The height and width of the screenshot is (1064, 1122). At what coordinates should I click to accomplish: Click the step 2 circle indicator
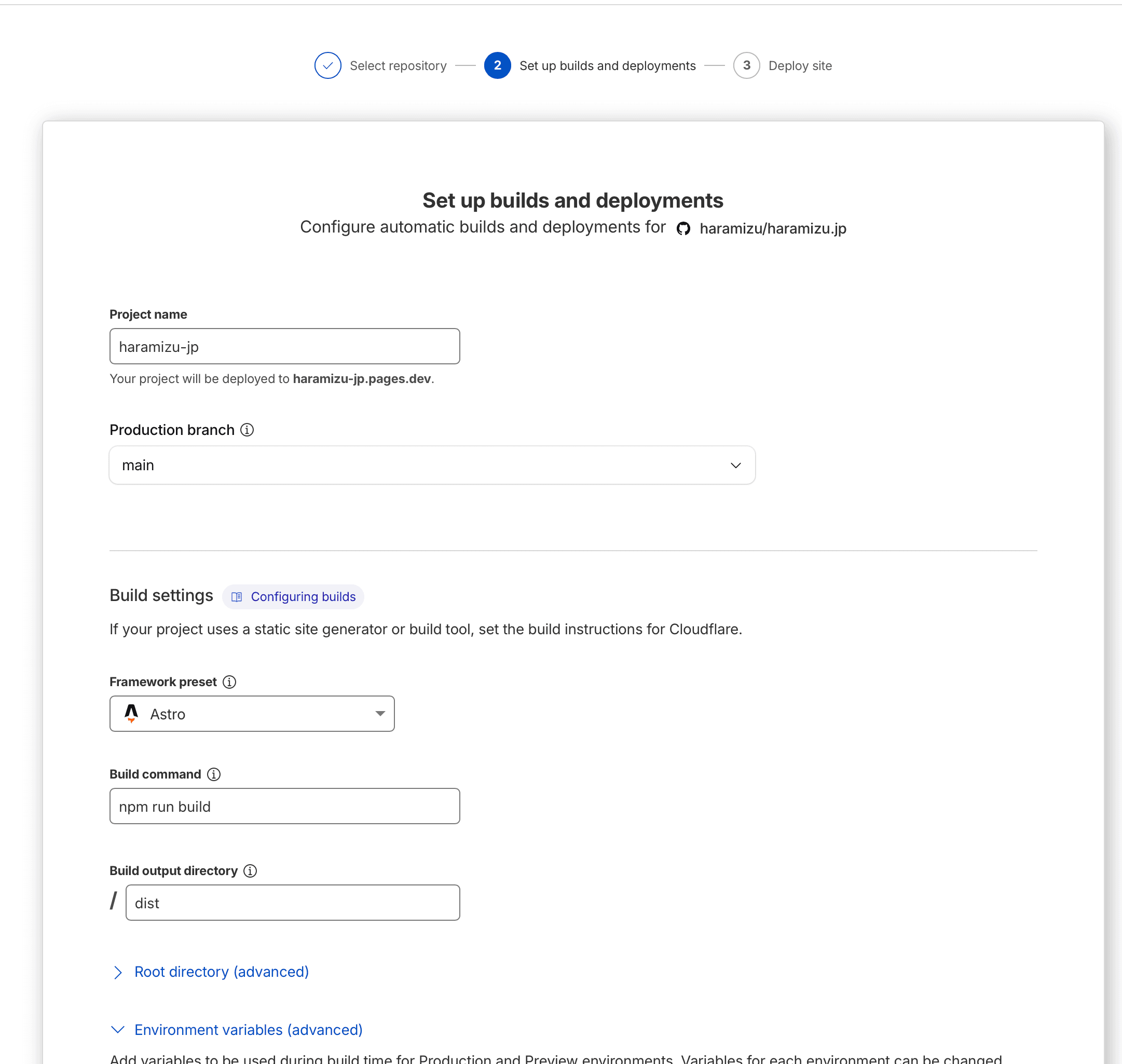click(x=497, y=66)
